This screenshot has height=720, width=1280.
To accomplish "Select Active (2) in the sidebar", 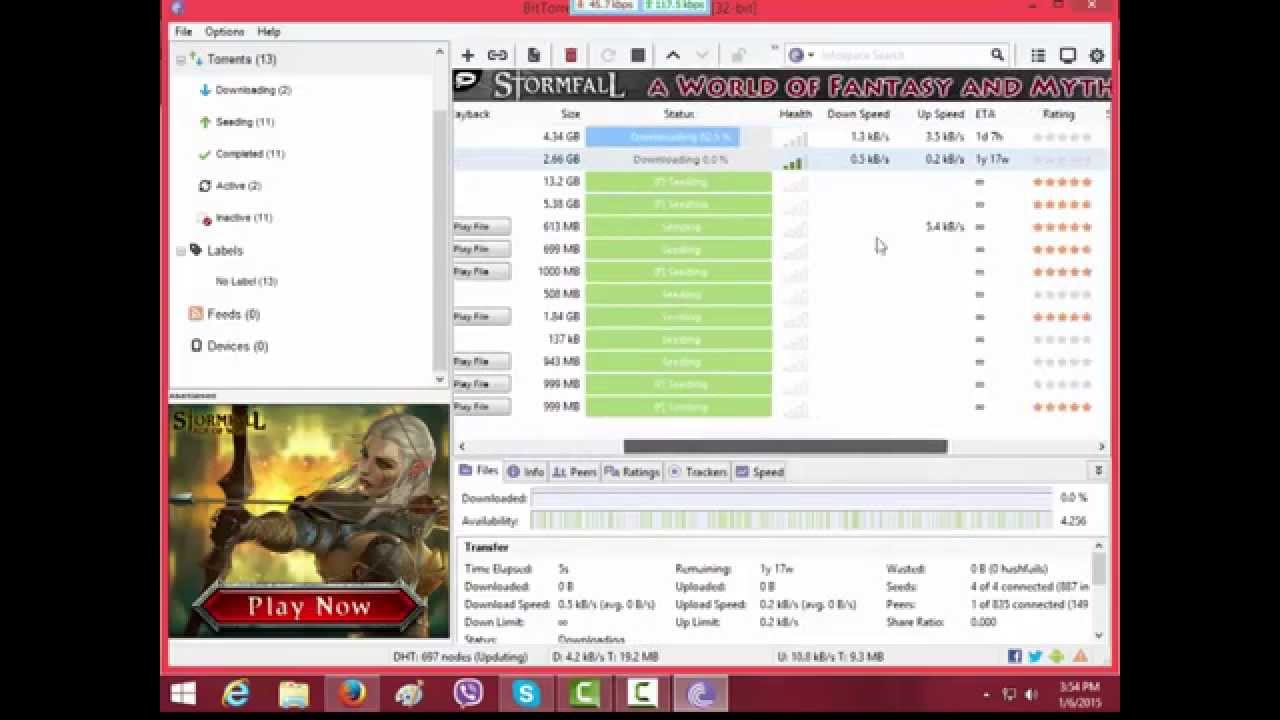I will 238,186.
